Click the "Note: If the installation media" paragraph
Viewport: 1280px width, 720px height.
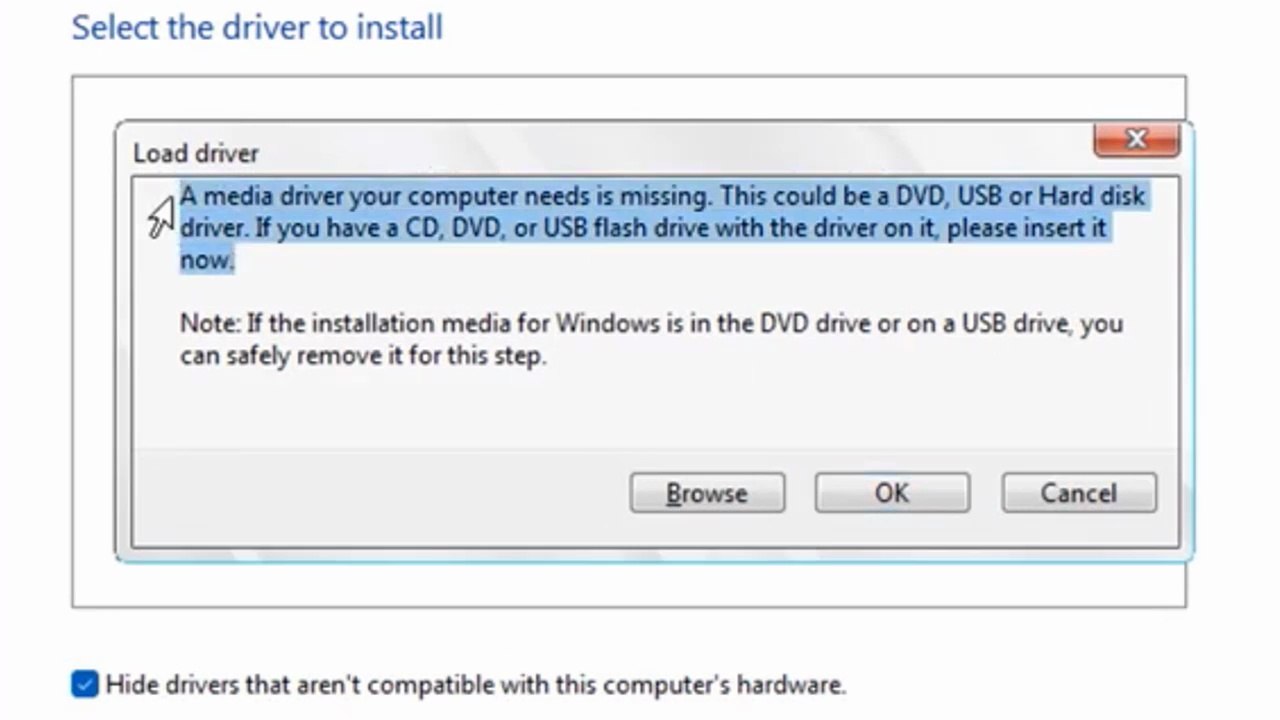pyautogui.click(x=650, y=339)
